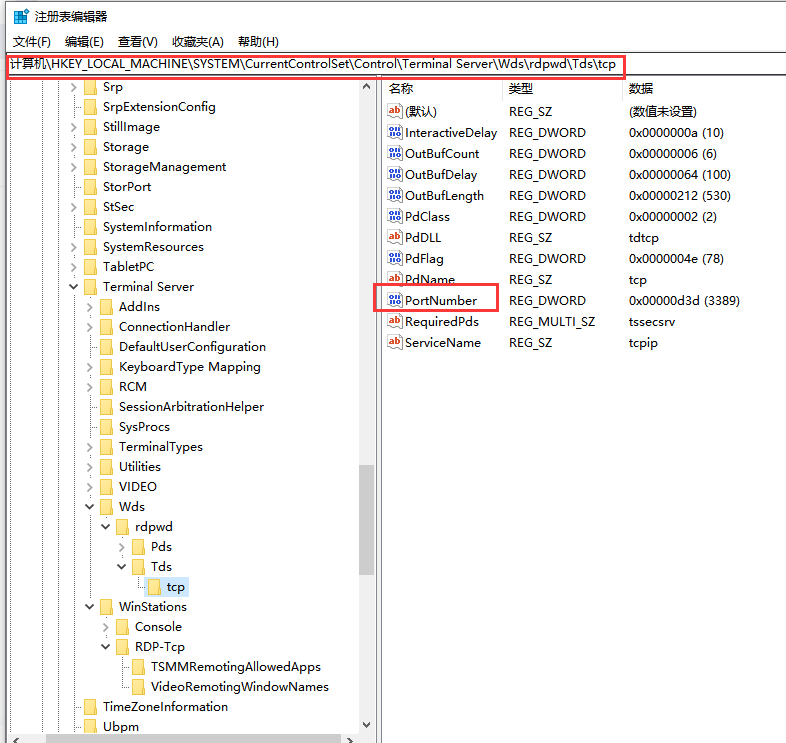Screen dimensions: 786x743
Task: Click the SysProcs folder icon
Action: point(107,427)
